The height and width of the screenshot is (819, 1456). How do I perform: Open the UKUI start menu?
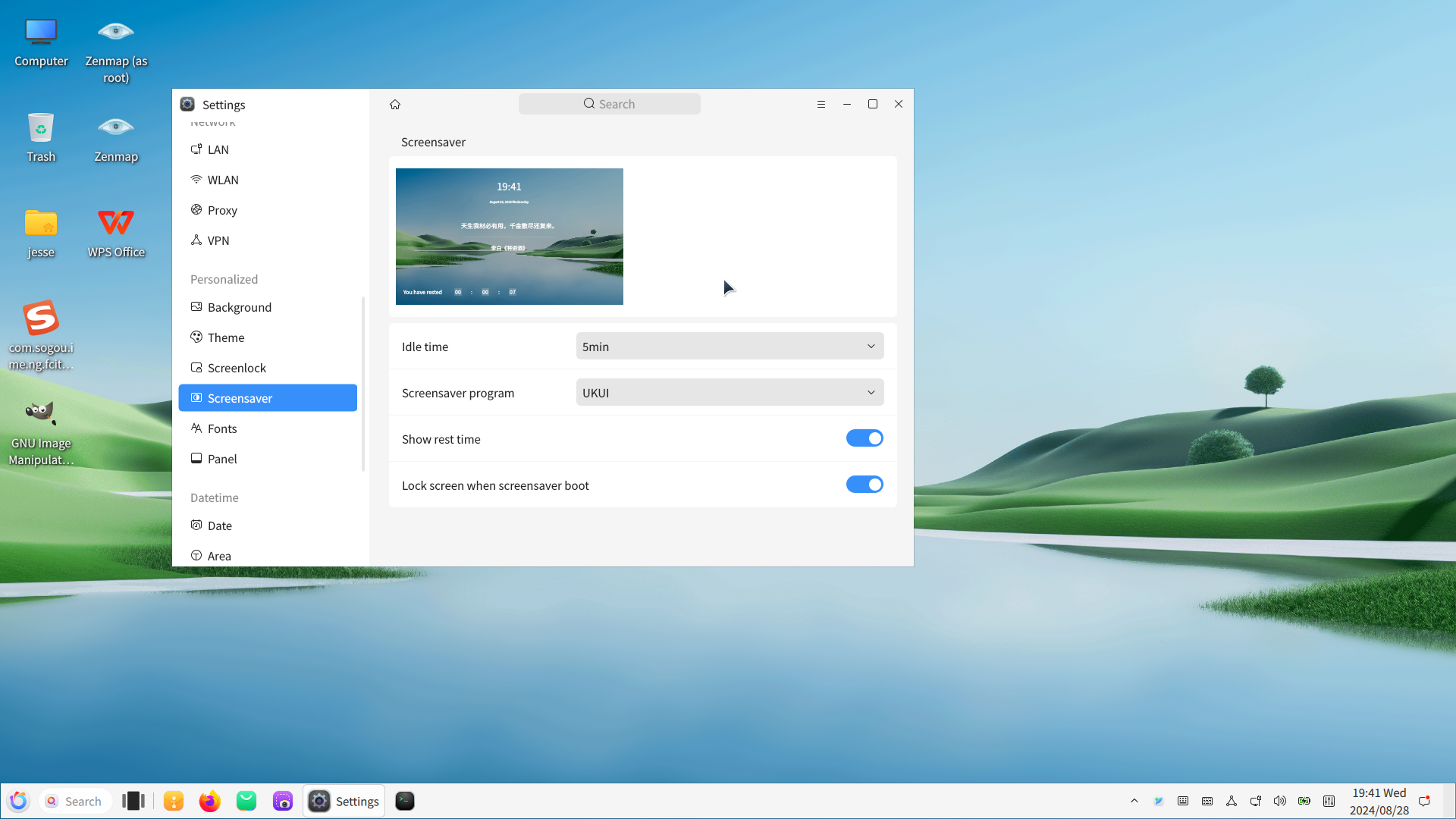(19, 802)
